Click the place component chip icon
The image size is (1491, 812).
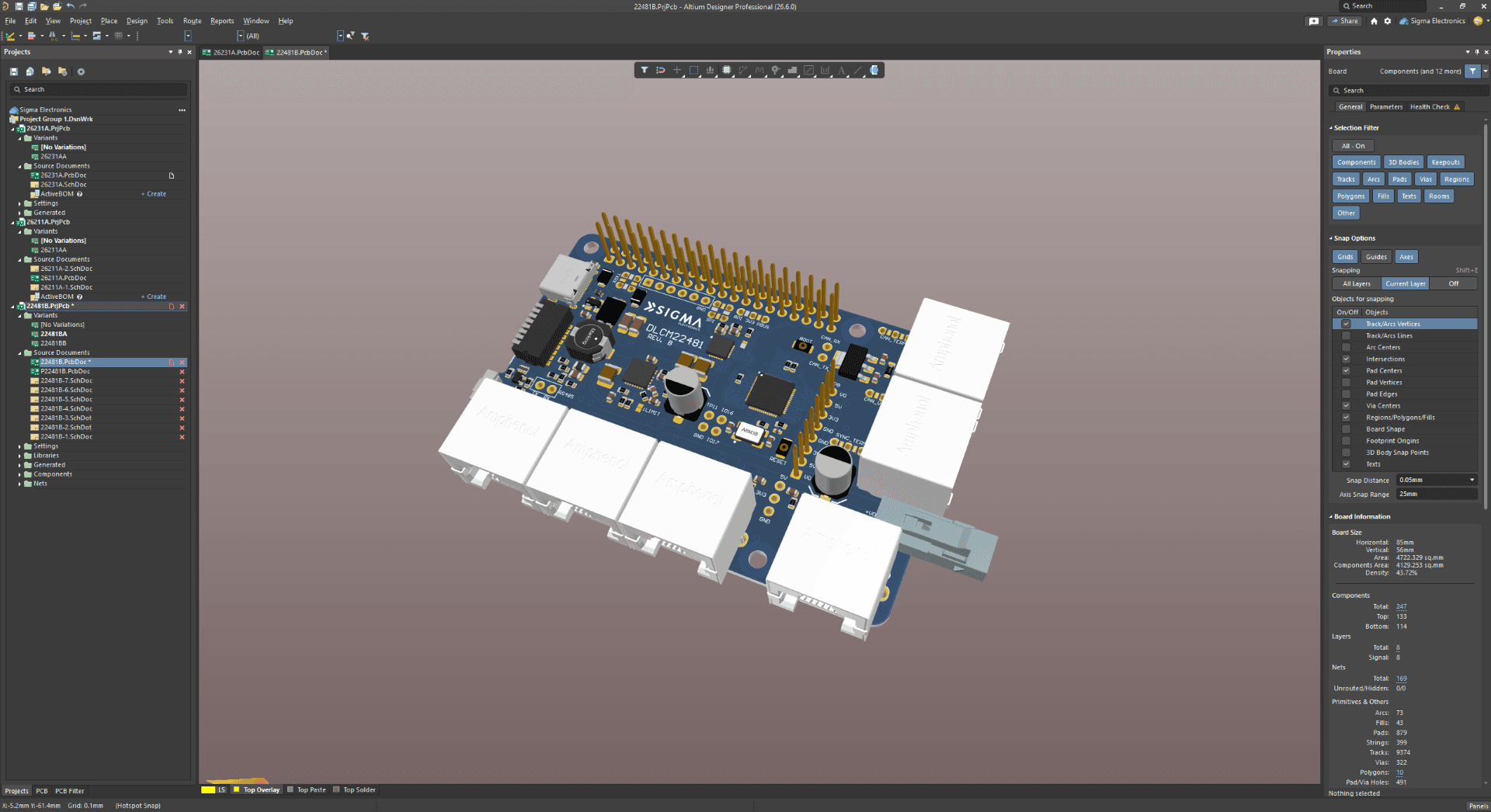pyautogui.click(x=726, y=70)
